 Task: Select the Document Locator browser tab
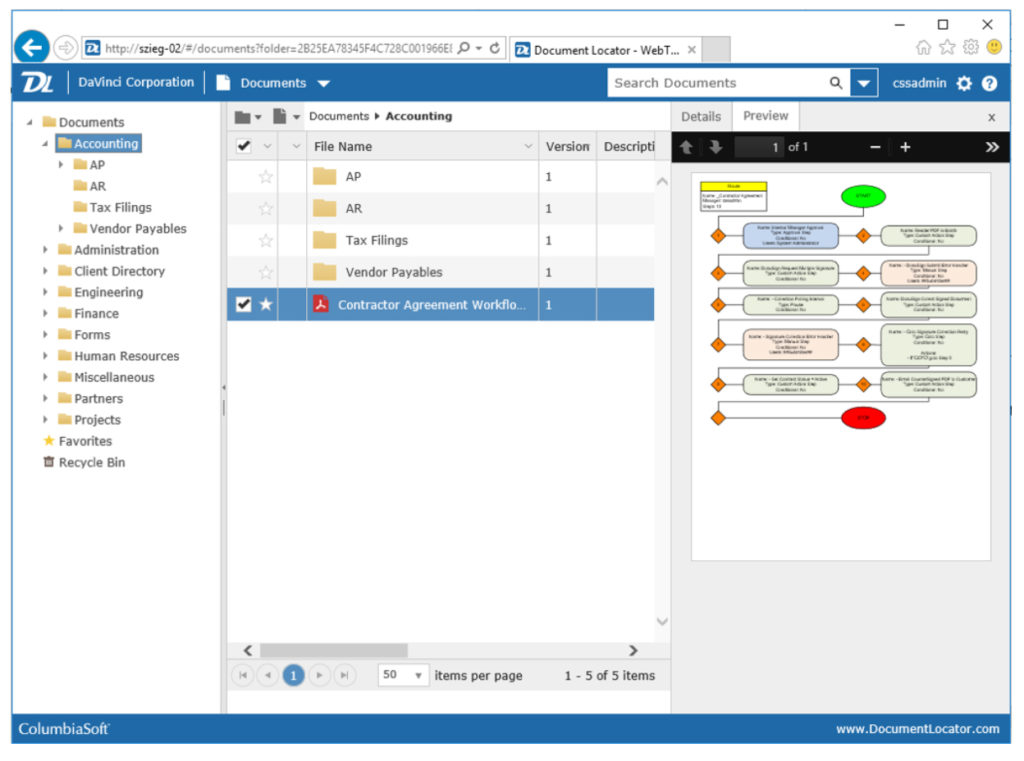(605, 50)
